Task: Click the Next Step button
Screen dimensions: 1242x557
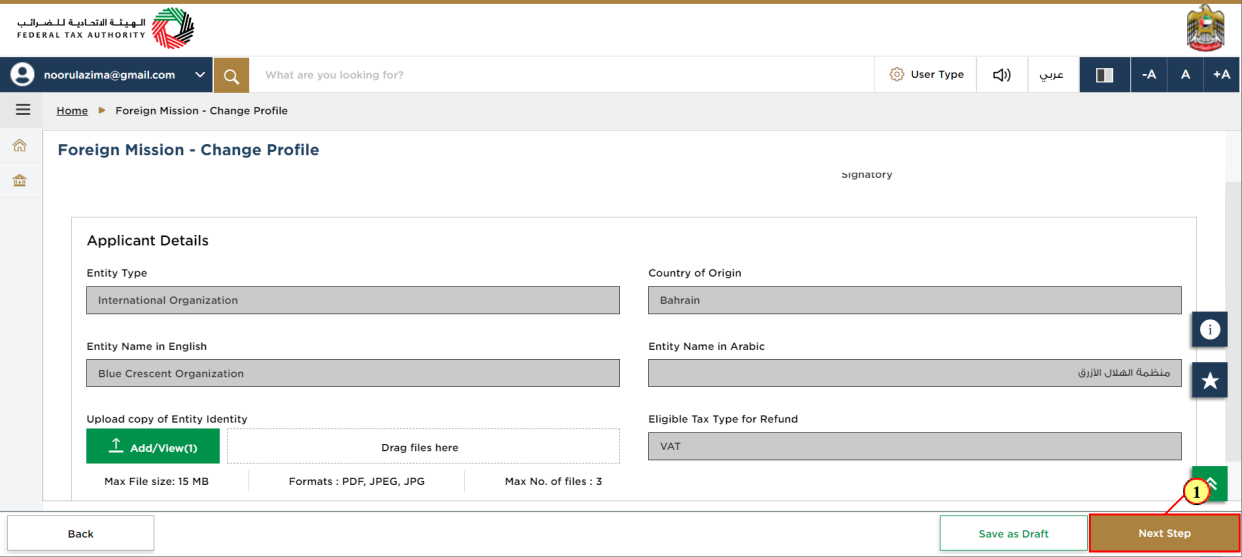Action: point(1164,533)
